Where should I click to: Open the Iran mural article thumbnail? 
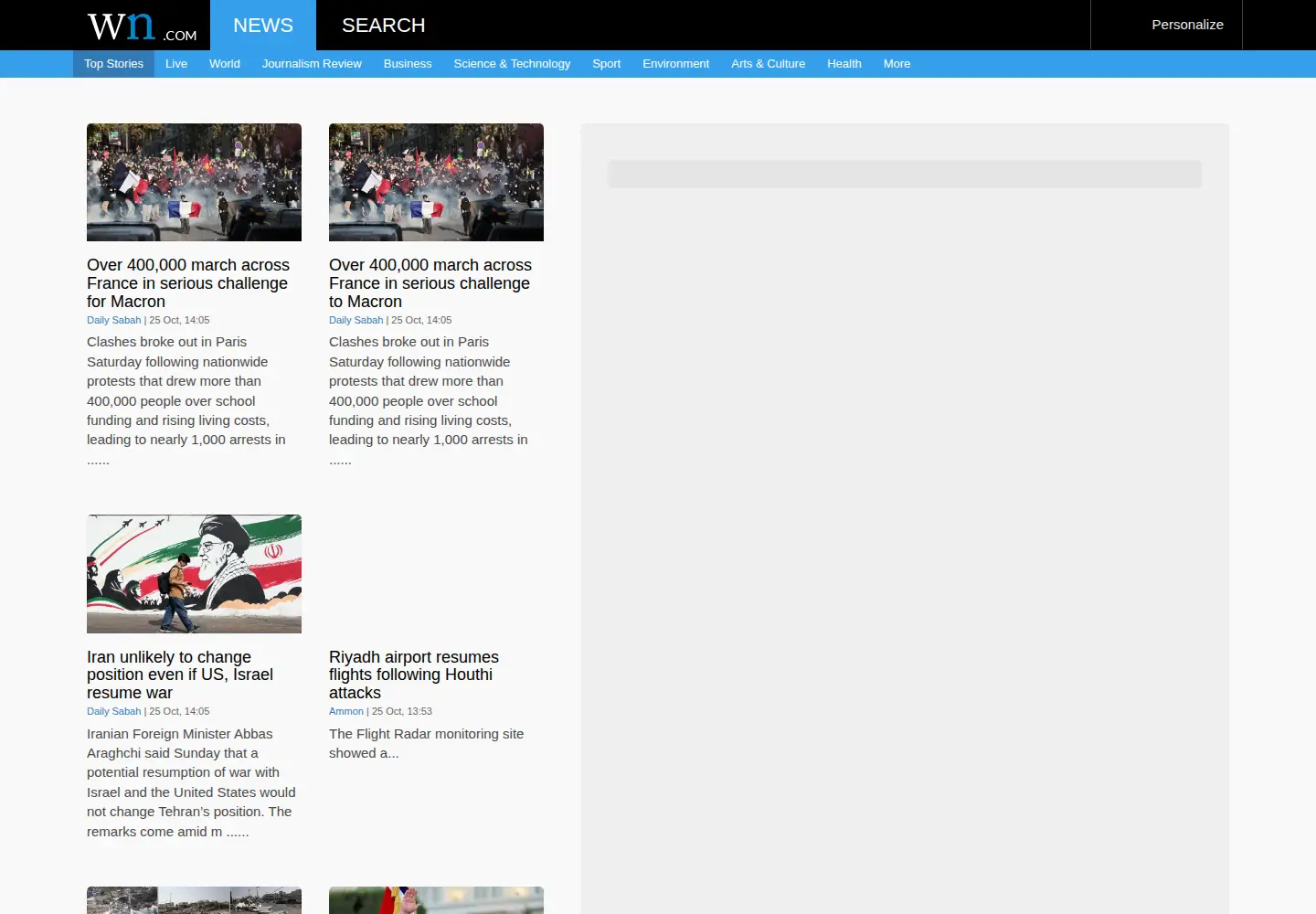point(194,574)
